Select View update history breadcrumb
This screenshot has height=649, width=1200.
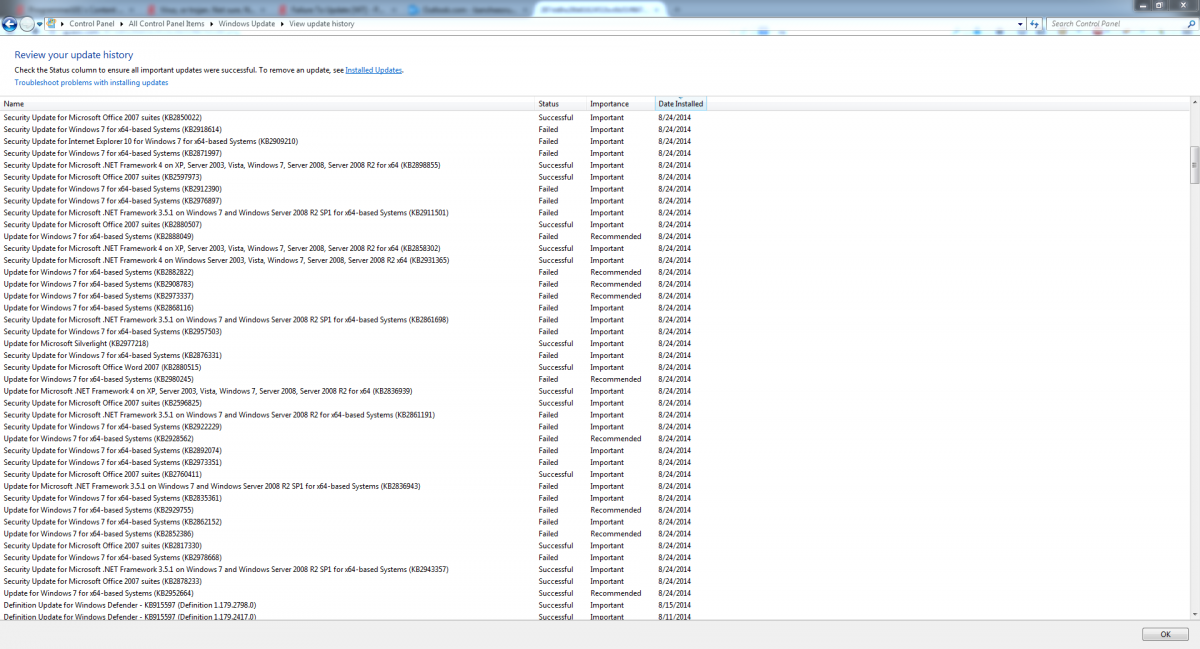(322, 23)
